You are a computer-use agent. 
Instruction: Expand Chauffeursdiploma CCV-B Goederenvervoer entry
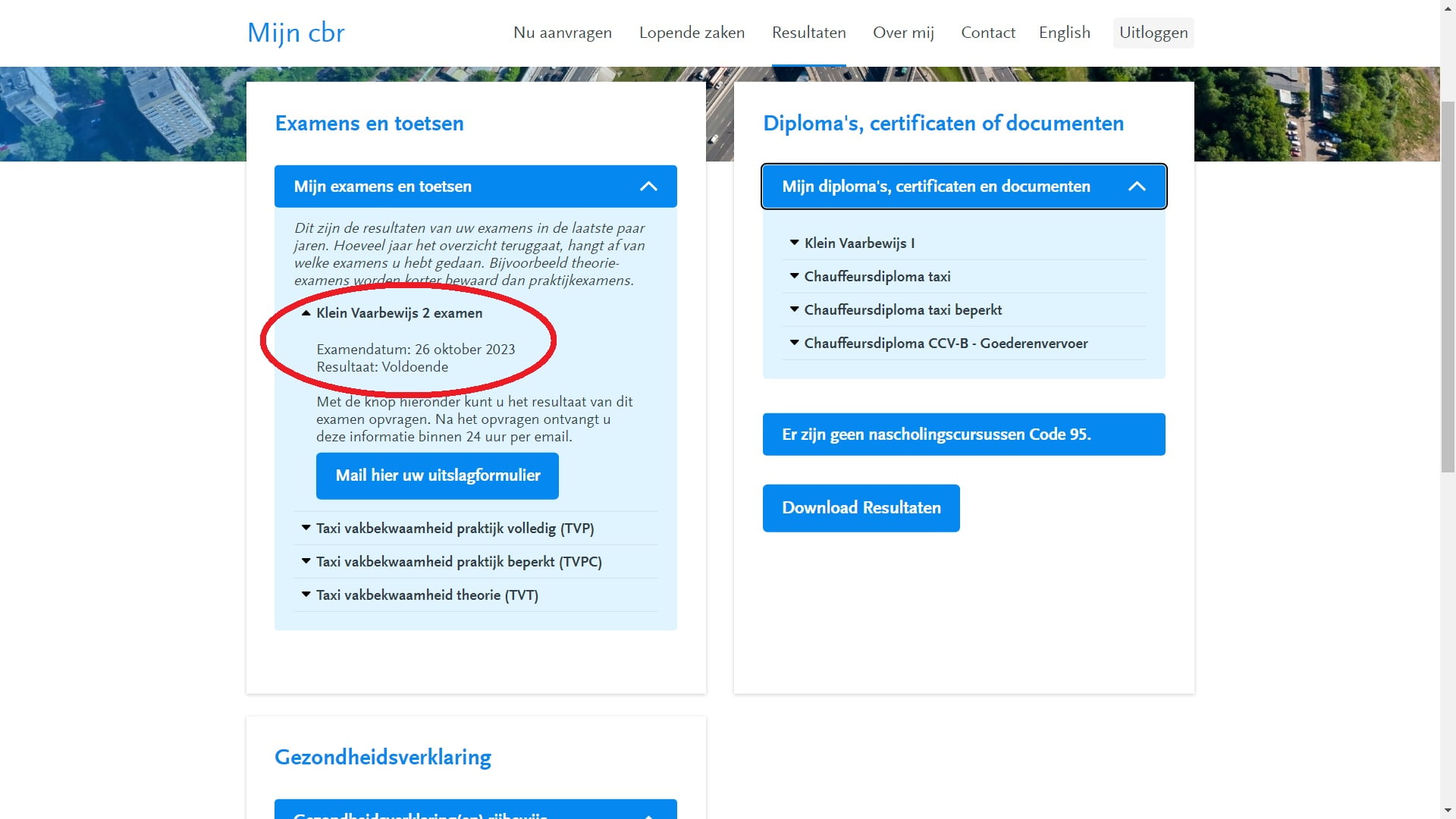(x=945, y=344)
